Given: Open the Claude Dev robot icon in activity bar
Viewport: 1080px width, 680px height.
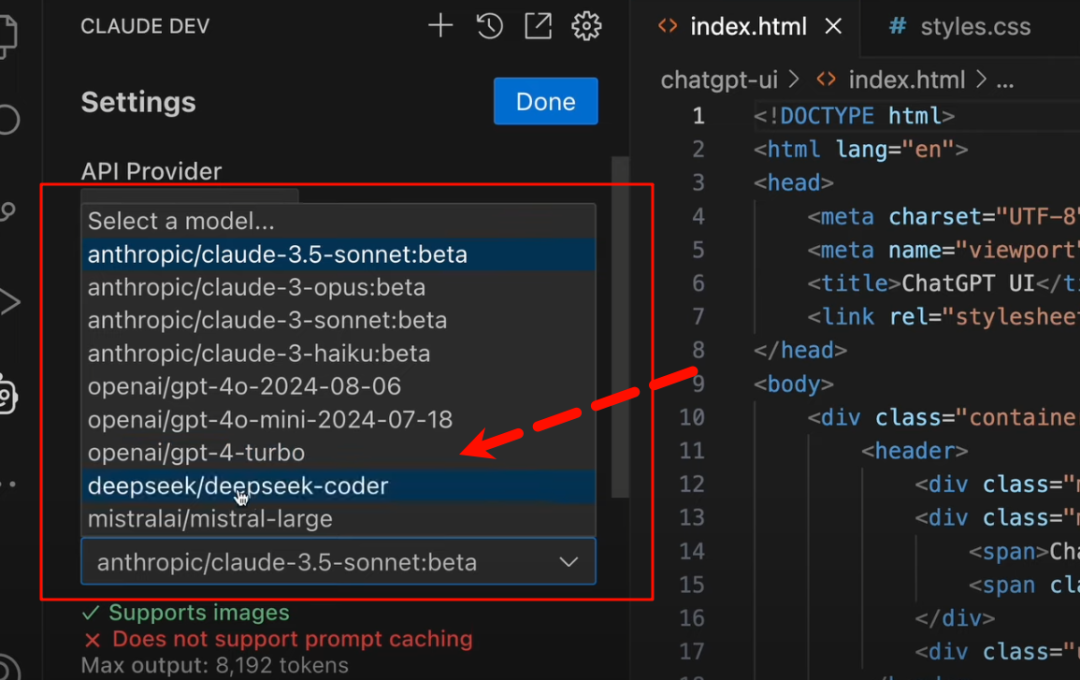Looking at the screenshot, I should (7, 394).
